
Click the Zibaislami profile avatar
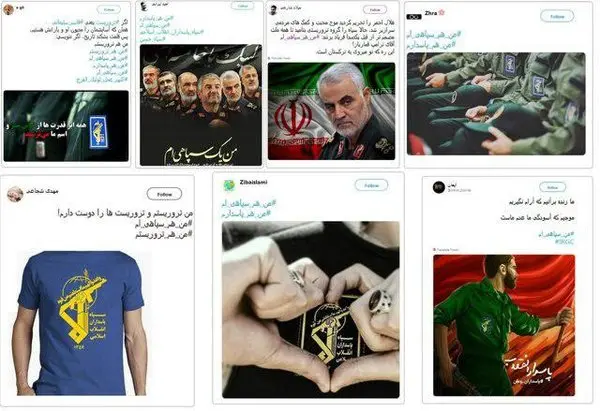coord(229,186)
